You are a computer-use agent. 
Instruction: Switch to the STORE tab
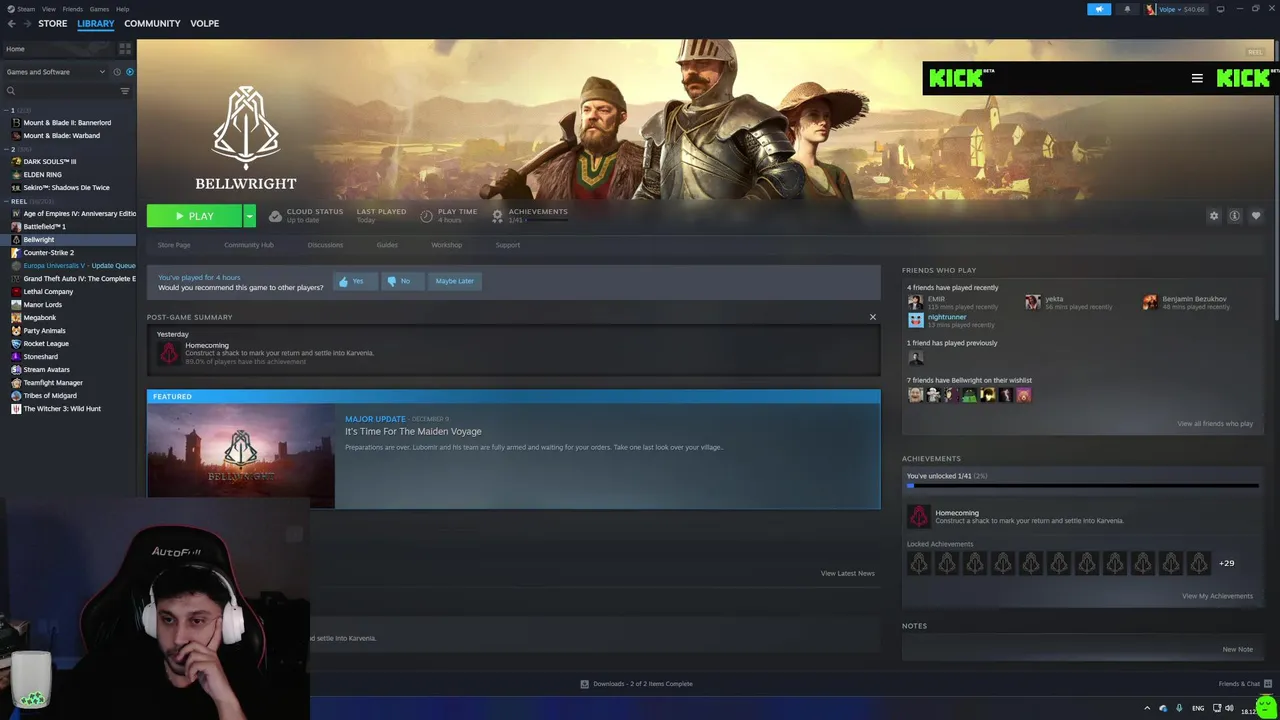coord(53,23)
